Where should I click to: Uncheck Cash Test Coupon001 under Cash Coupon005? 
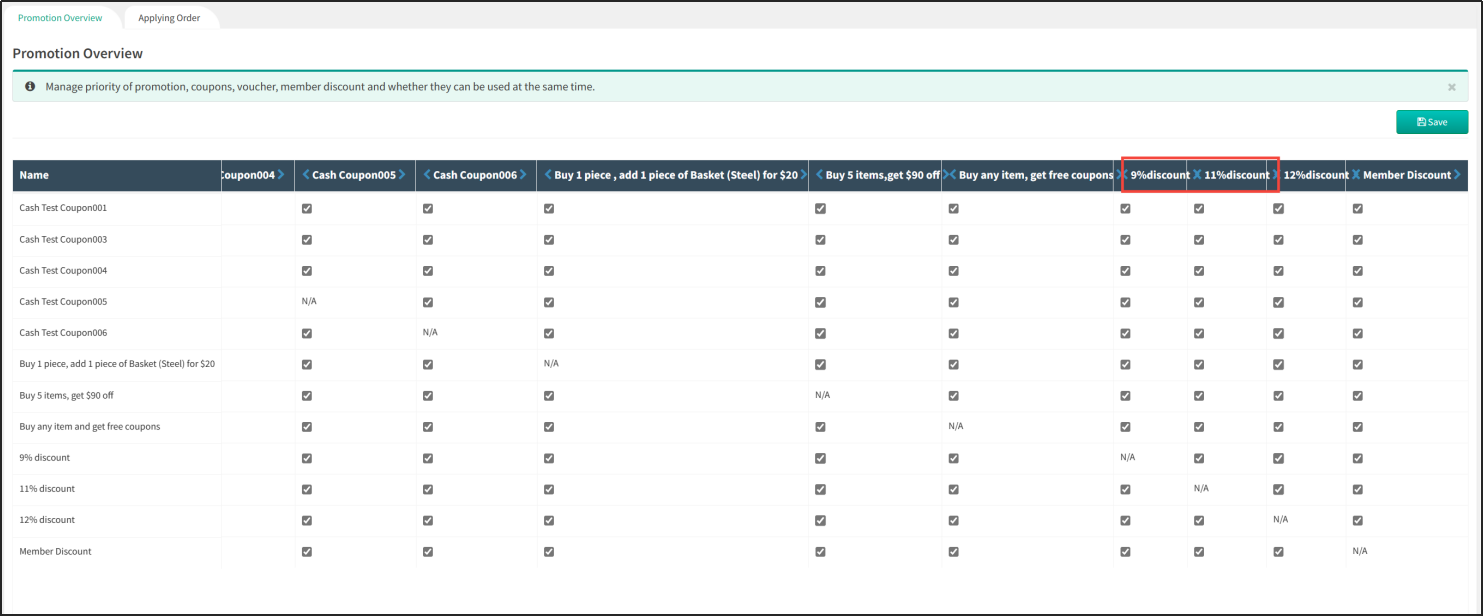point(307,209)
